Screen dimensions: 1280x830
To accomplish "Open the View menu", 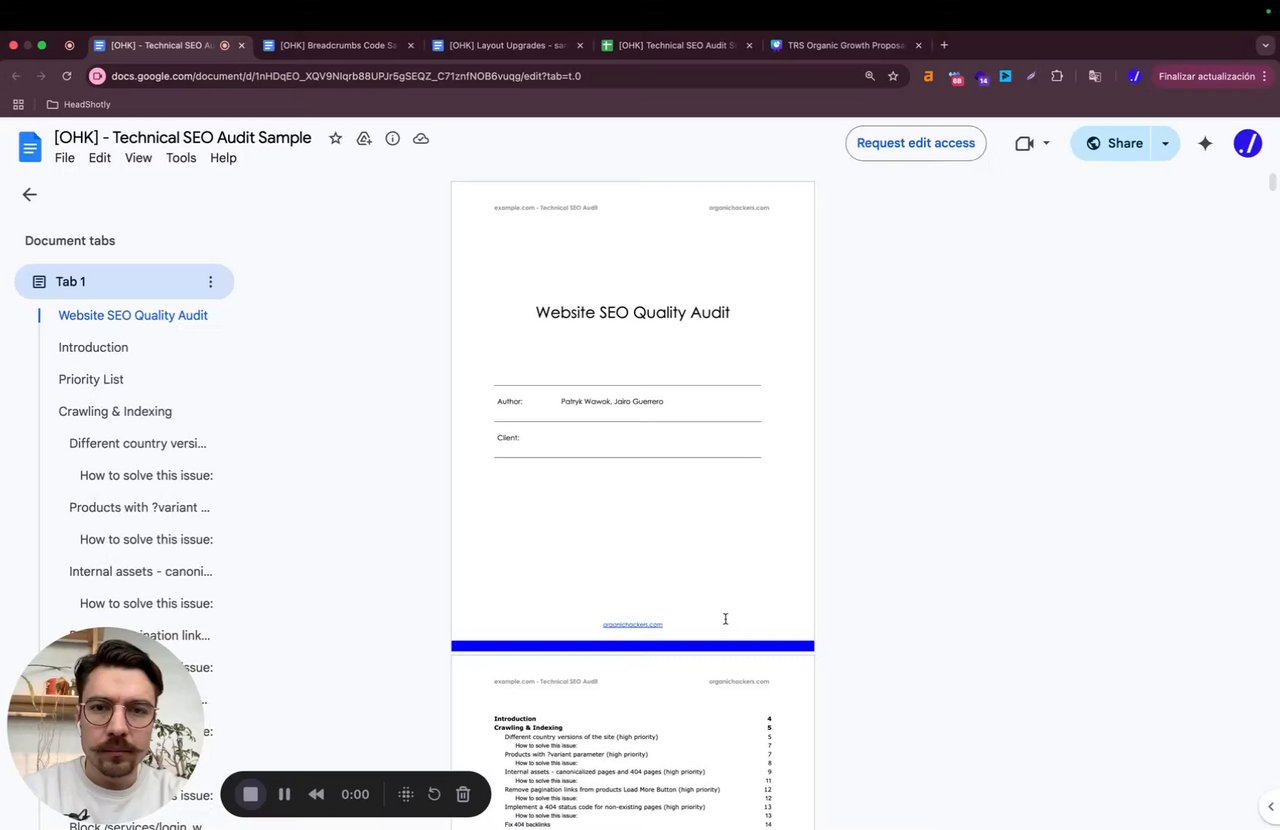I will 138,158.
